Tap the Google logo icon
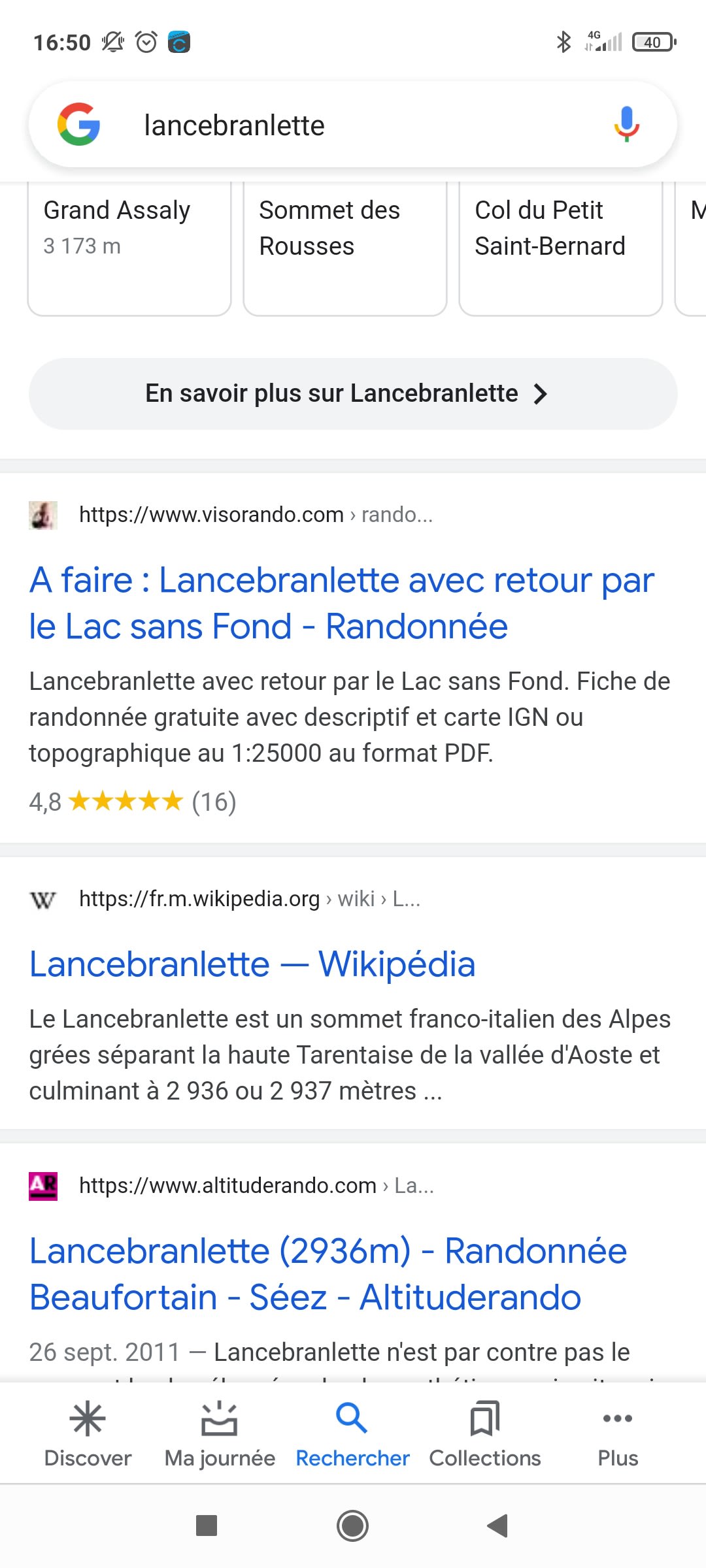Image resolution: width=706 pixels, height=1568 pixels. (x=78, y=124)
